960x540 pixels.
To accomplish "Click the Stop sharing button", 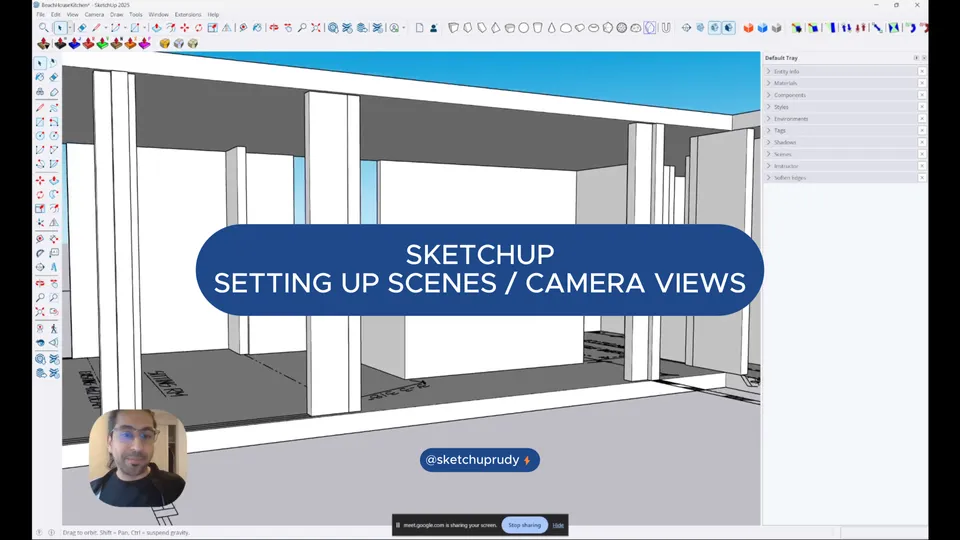I will pyautogui.click(x=524, y=525).
